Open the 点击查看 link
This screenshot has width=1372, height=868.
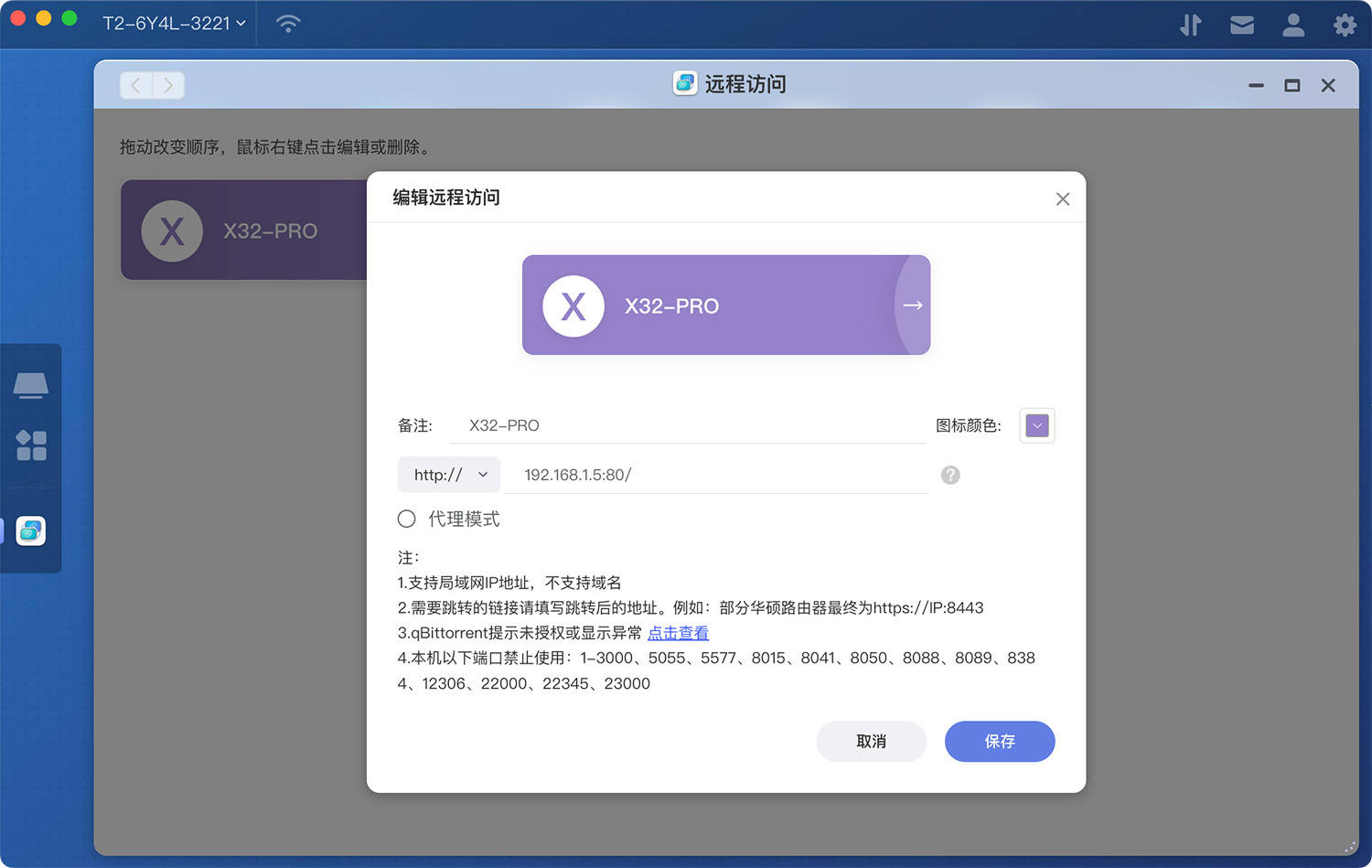click(x=678, y=633)
